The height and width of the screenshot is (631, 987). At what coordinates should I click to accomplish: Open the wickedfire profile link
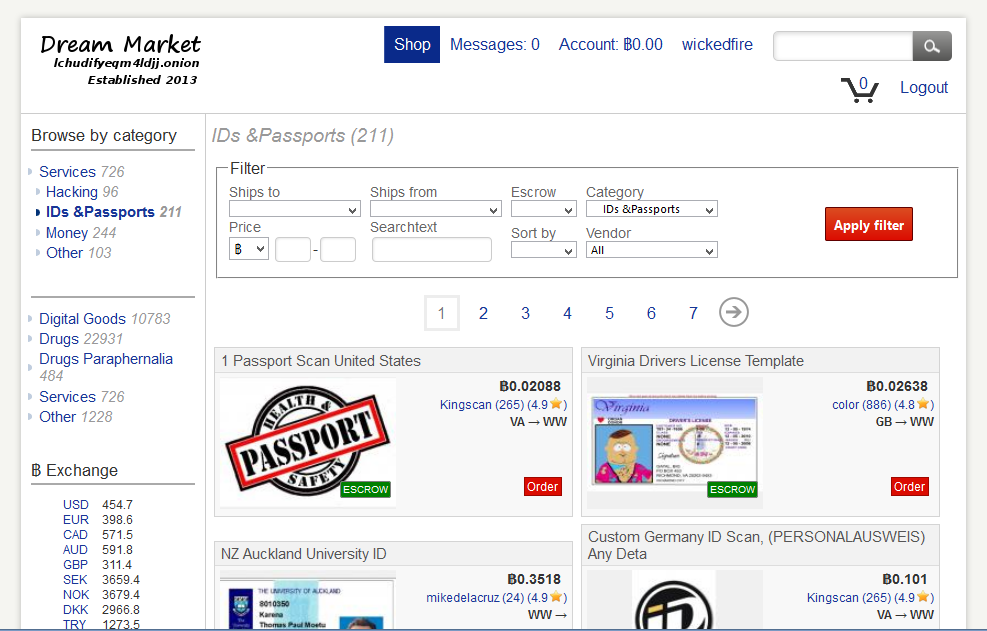tap(717, 45)
